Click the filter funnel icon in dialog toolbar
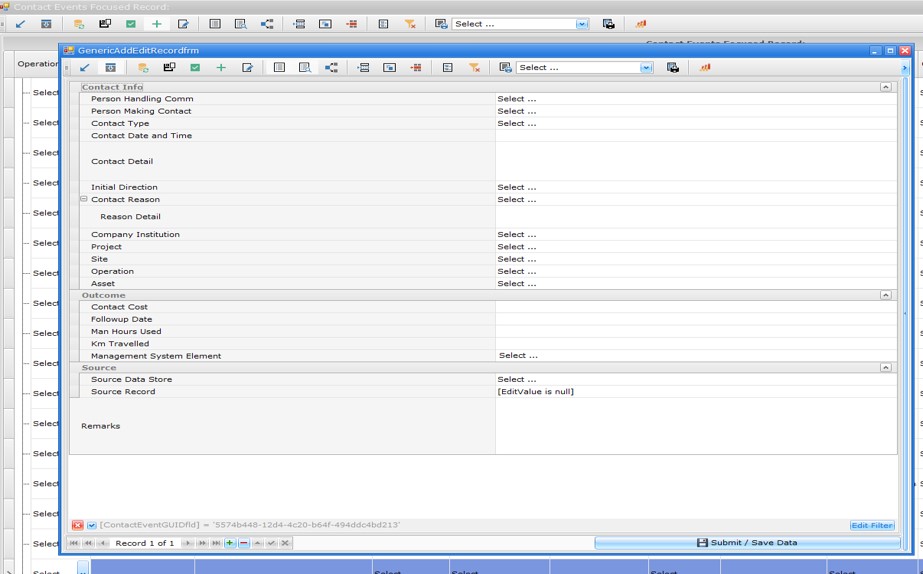Image resolution: width=923 pixels, height=574 pixels. pyautogui.click(x=474, y=68)
